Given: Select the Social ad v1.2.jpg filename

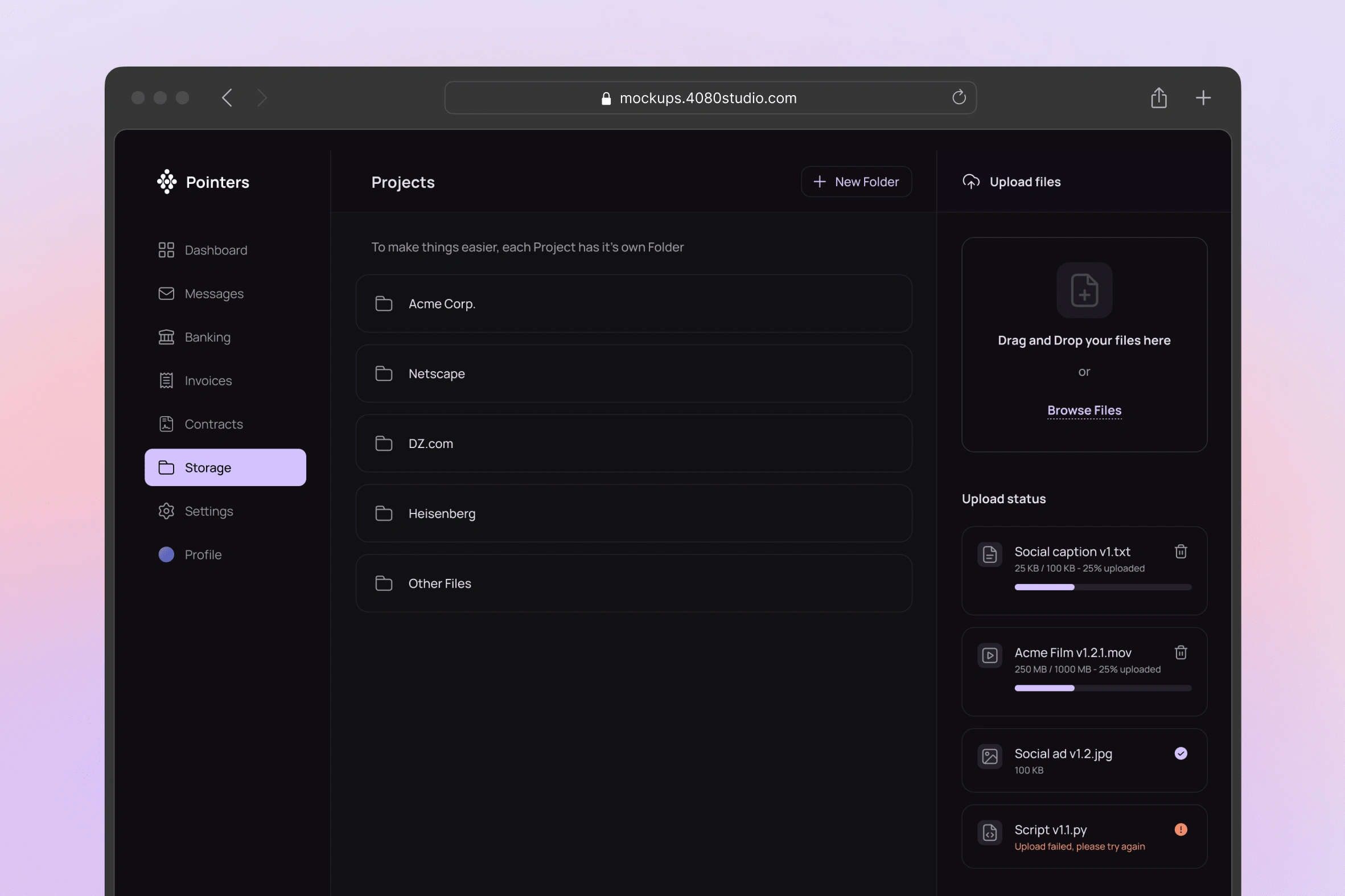Looking at the screenshot, I should pyautogui.click(x=1063, y=754).
